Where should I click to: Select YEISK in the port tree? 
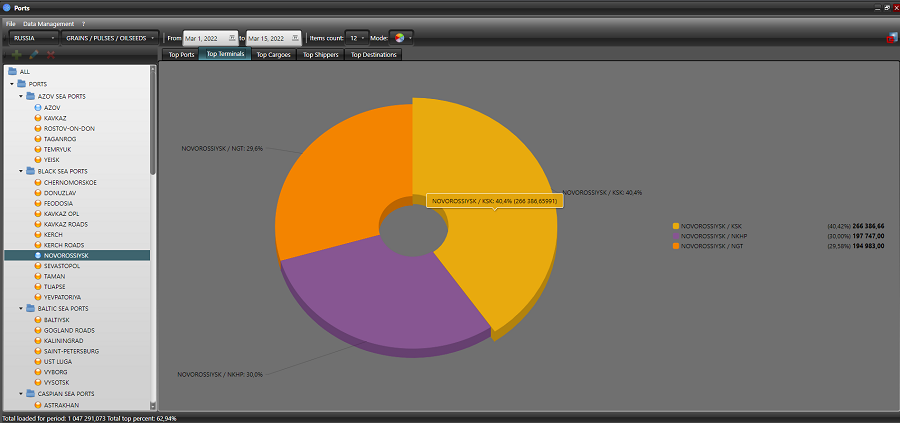[x=52, y=160]
